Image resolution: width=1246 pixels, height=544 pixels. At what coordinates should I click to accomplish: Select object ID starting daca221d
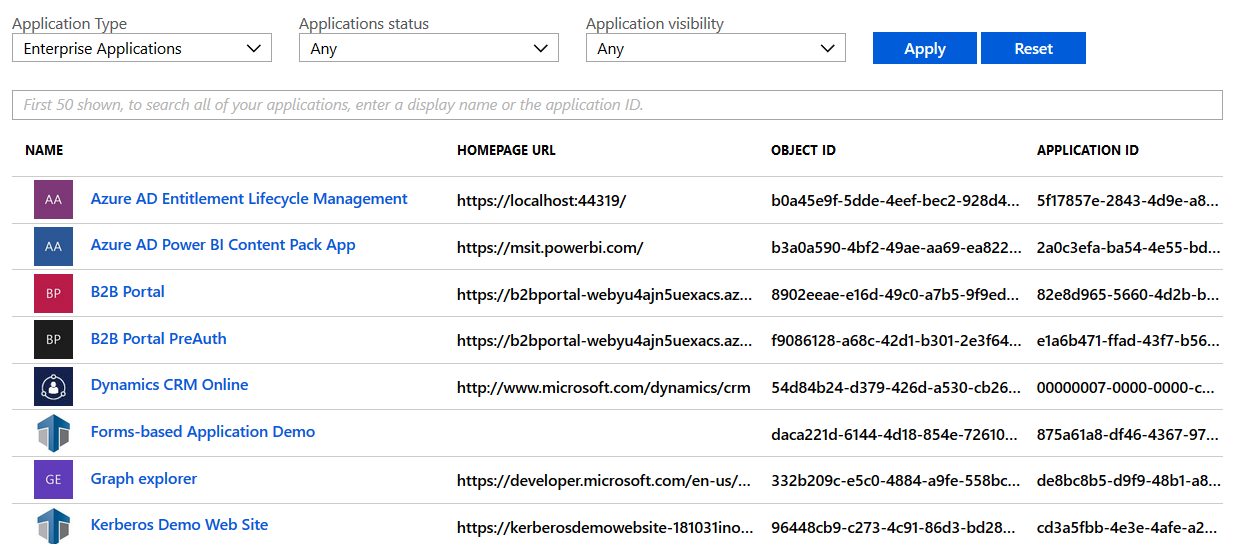[896, 434]
